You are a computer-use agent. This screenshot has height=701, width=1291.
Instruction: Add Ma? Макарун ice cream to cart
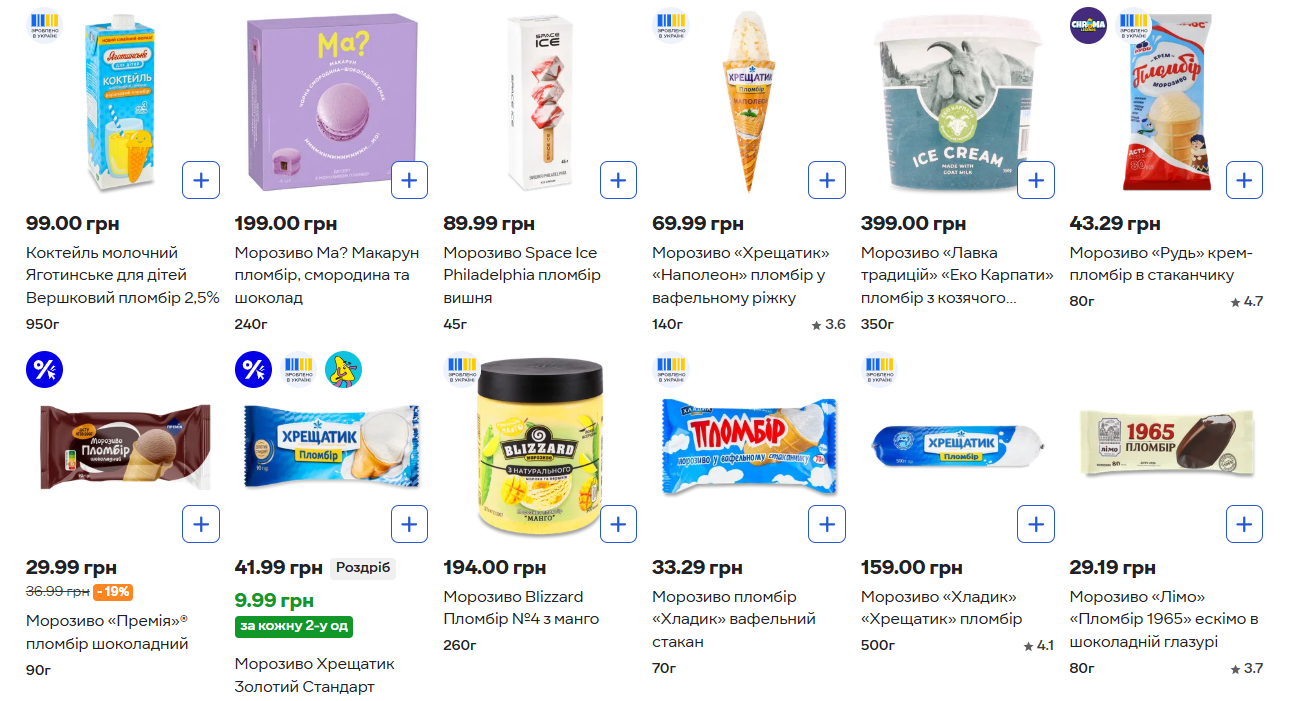coord(409,180)
